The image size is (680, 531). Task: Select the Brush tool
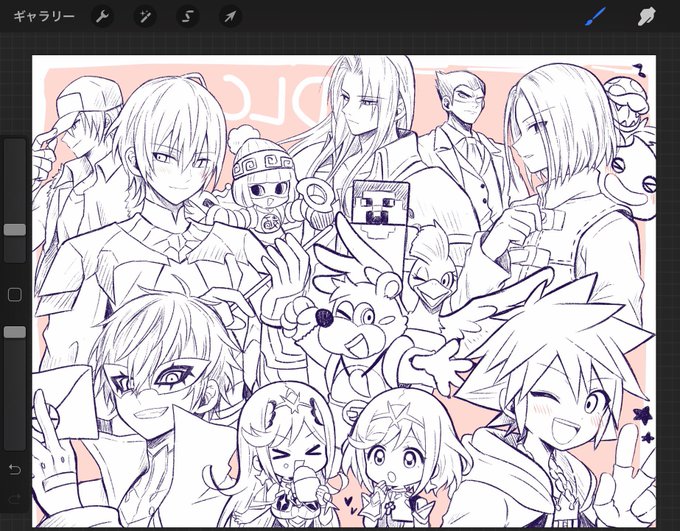pyautogui.click(x=596, y=17)
